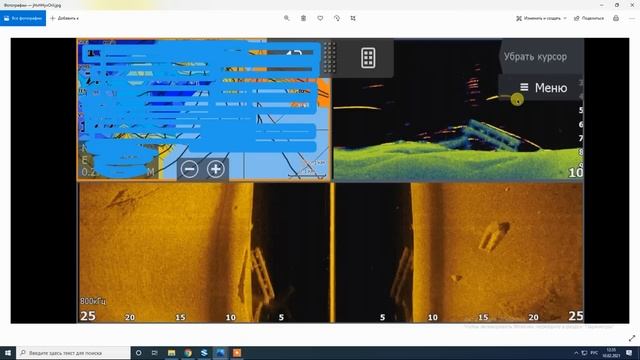
Task: Click the zoom magnifier icon in toolbar
Action: (287, 18)
